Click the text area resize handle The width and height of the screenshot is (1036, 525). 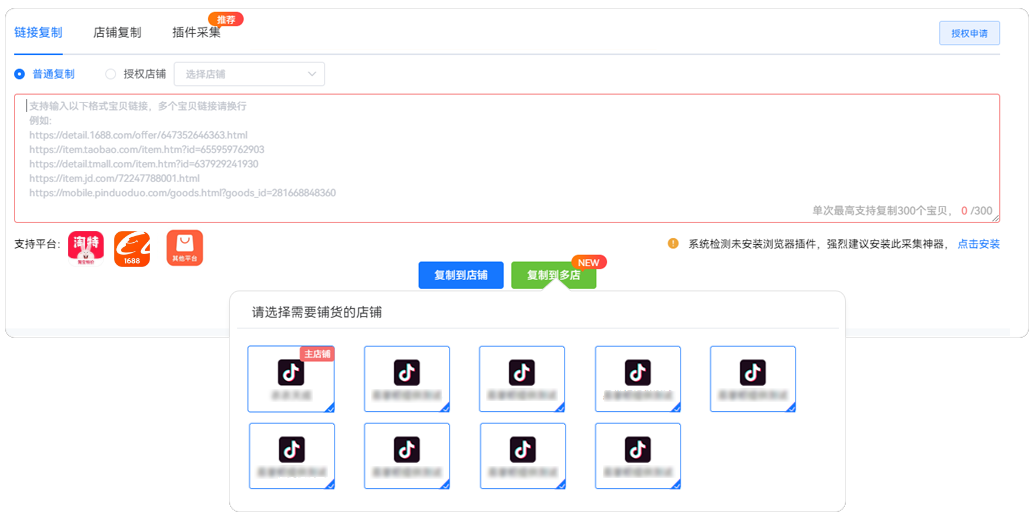pos(995,217)
